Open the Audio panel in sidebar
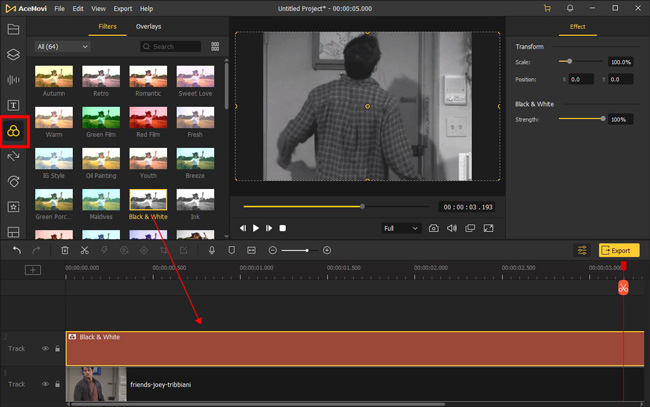 13,80
